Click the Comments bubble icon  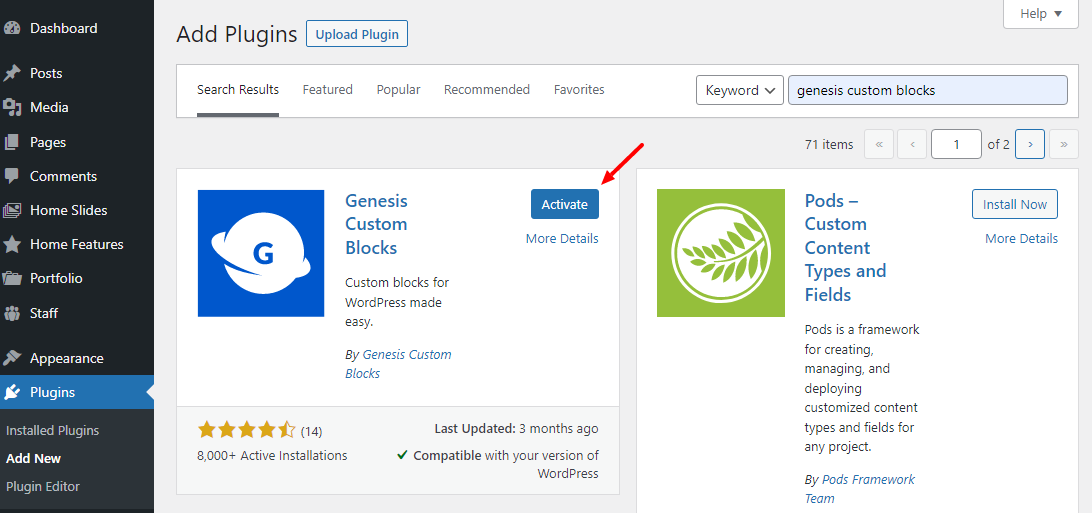click(x=12, y=176)
